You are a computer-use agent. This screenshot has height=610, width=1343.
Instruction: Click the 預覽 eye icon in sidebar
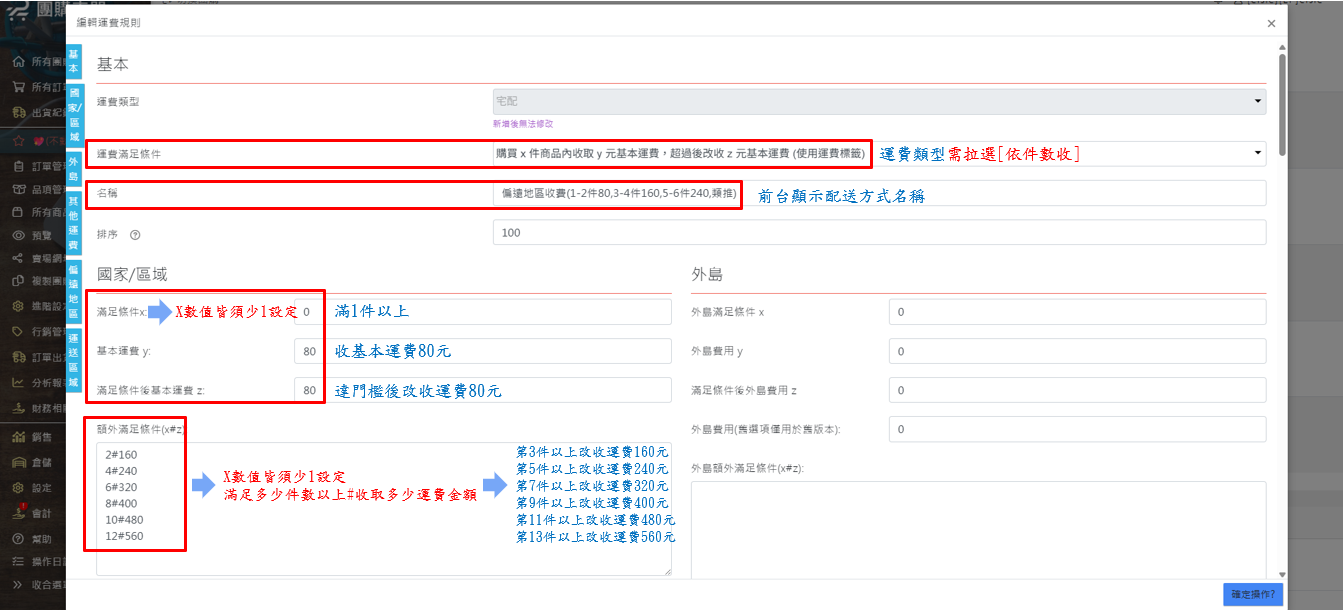pos(18,236)
